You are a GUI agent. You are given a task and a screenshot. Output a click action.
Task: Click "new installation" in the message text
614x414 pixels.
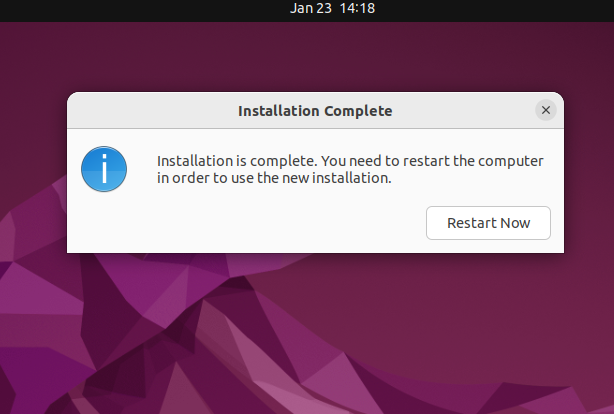pos(345,179)
